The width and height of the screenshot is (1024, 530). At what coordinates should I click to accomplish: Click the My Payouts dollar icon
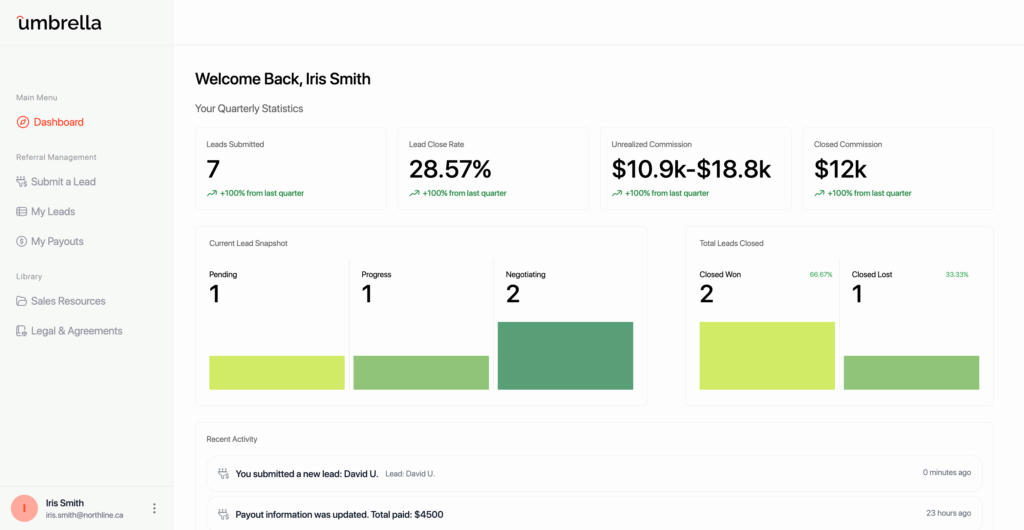tap(22, 242)
